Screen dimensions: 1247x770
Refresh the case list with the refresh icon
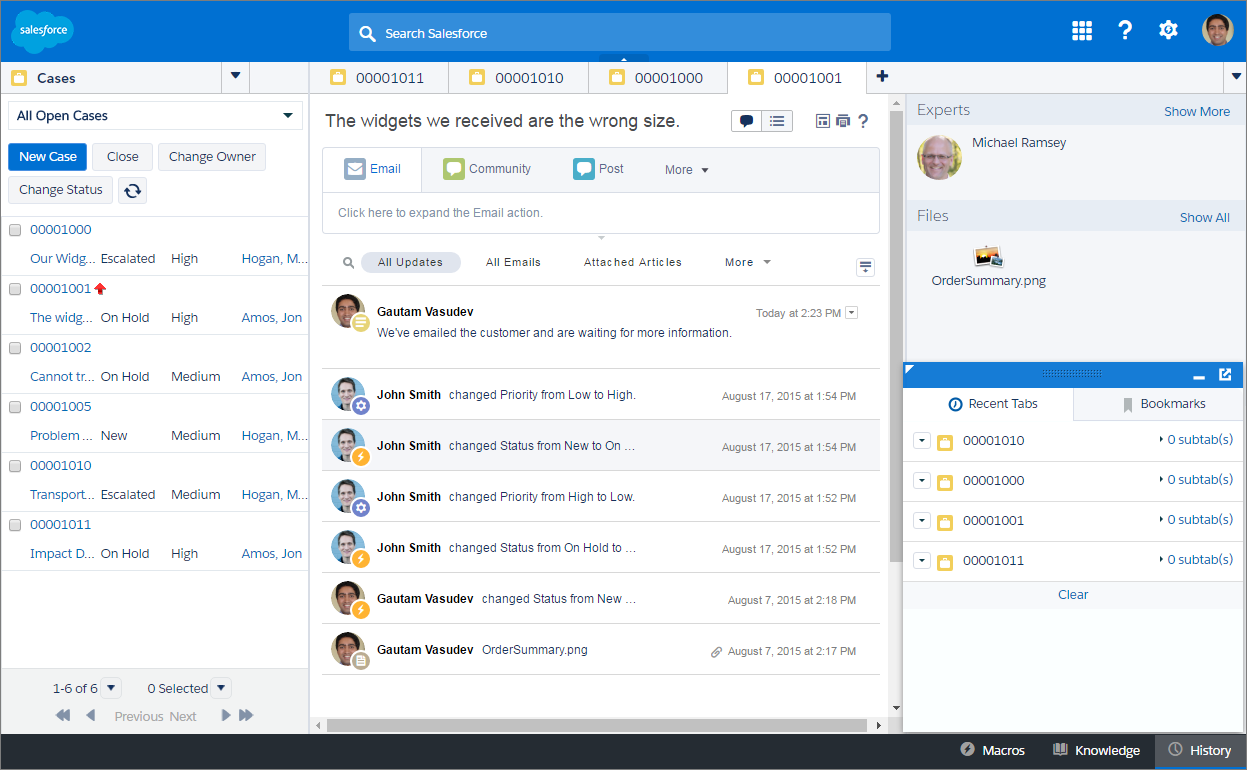click(x=132, y=190)
